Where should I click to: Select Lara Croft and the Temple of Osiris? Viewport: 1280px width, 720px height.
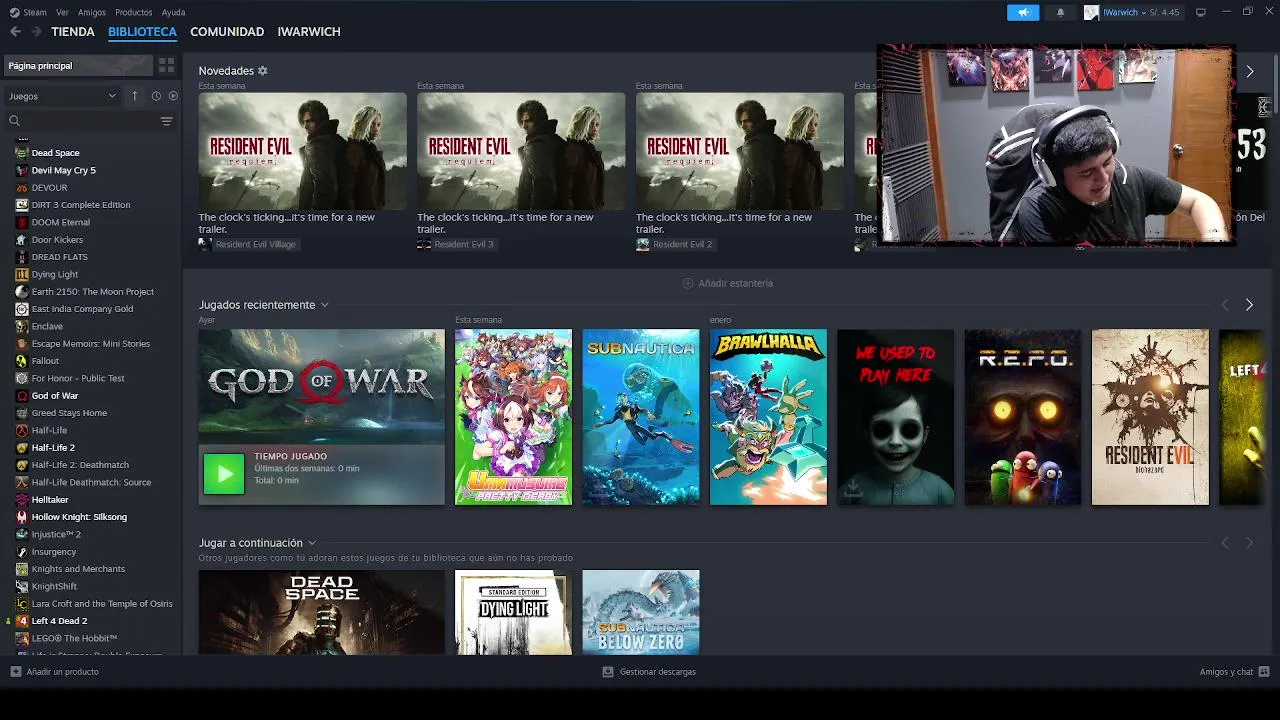point(102,604)
